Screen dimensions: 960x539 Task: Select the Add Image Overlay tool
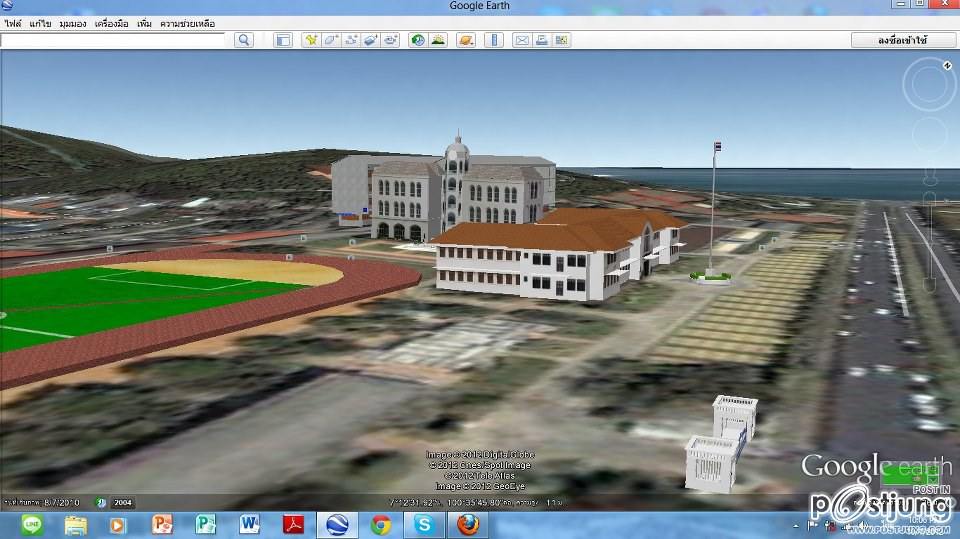coord(370,40)
